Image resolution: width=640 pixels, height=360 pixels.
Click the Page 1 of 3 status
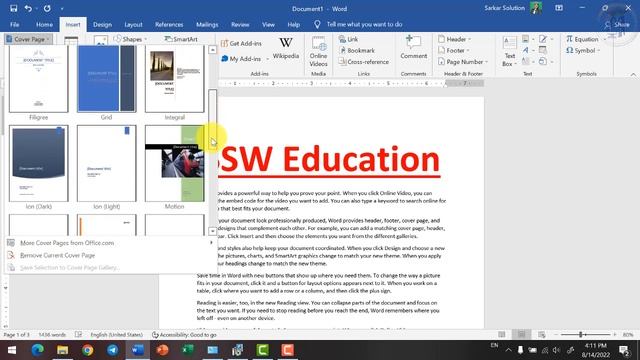pyautogui.click(x=16, y=335)
